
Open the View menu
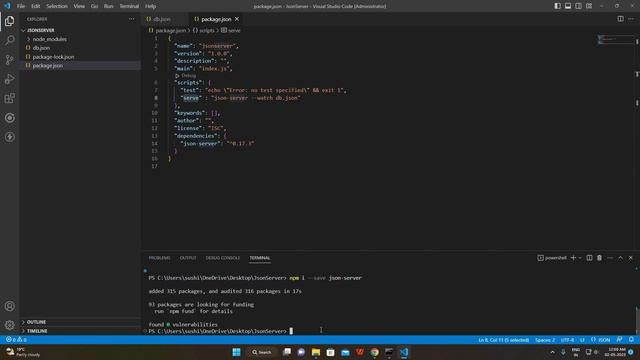[x=79, y=6]
